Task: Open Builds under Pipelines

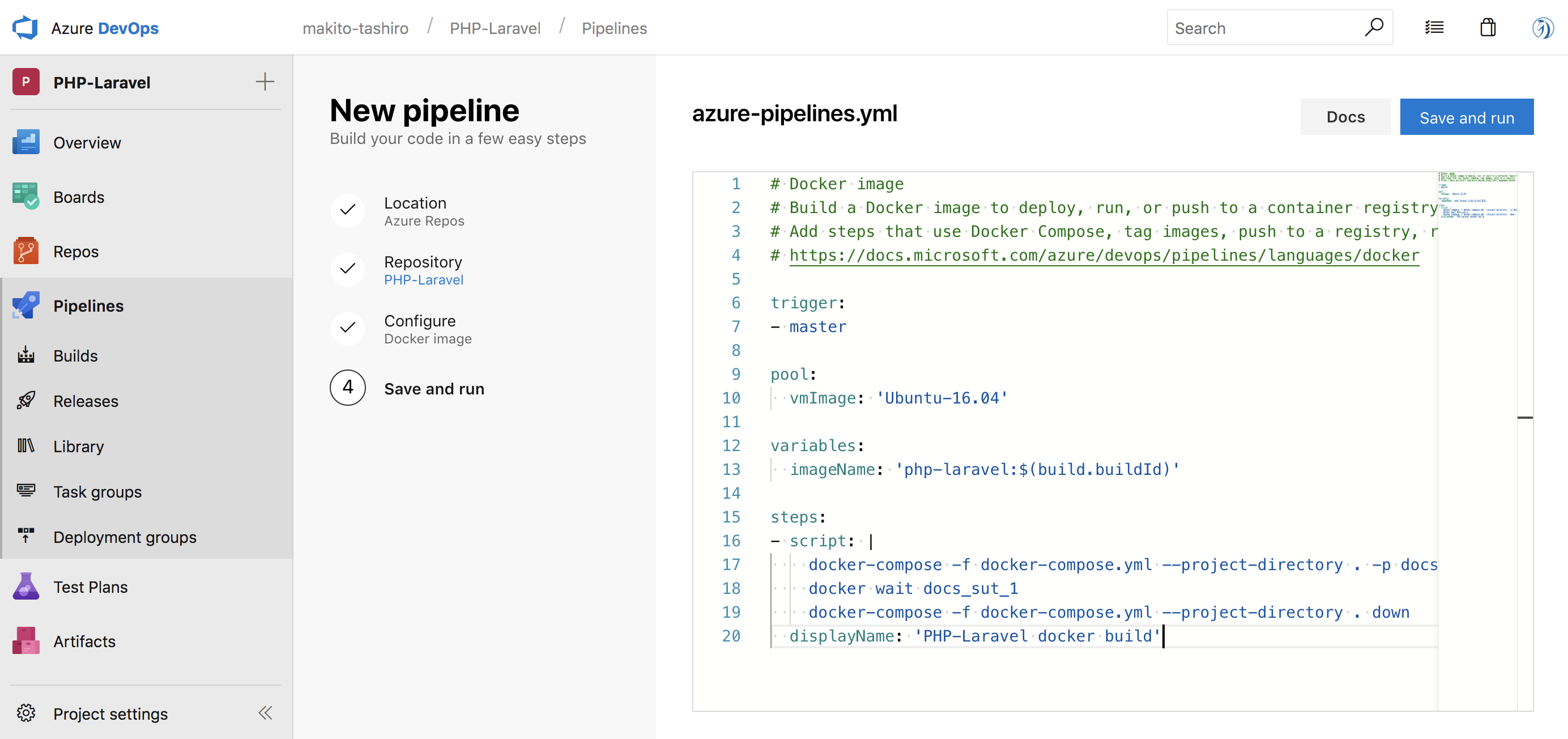Action: click(x=75, y=355)
